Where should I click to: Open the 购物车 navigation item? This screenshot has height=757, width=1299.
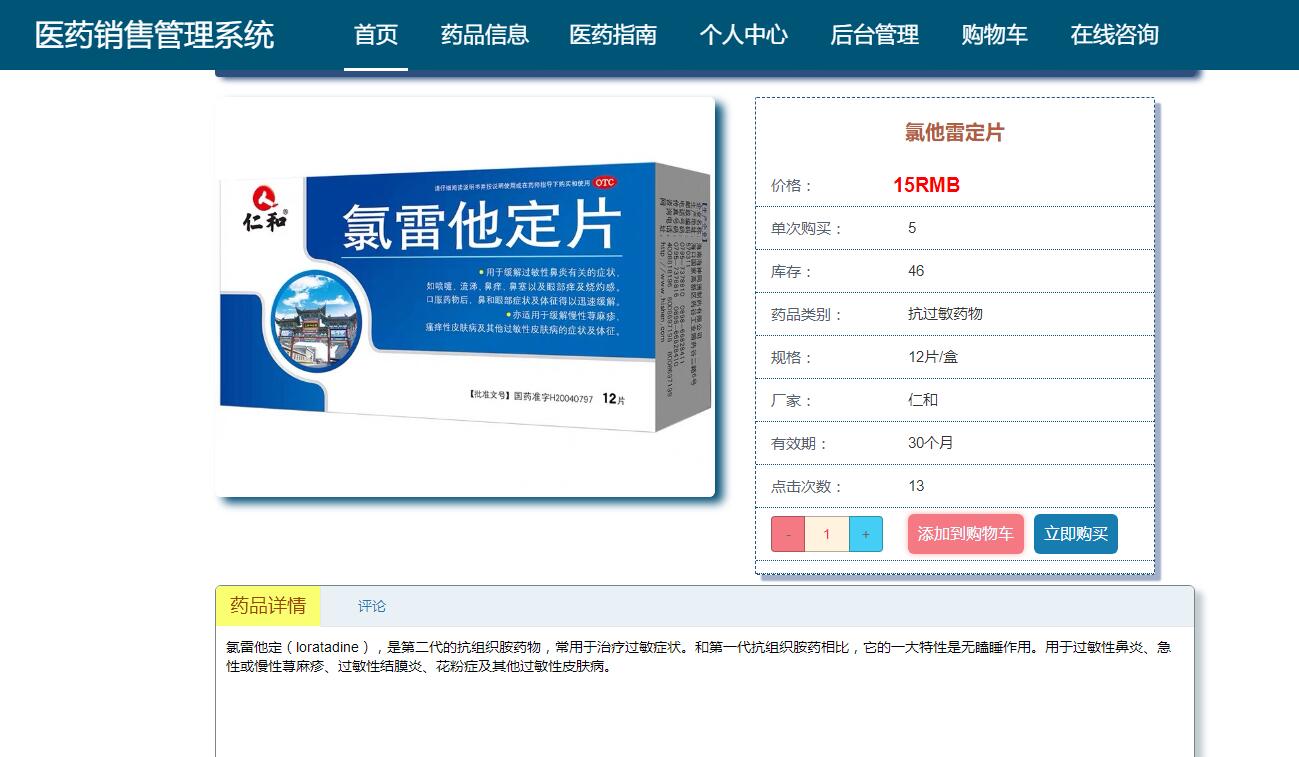994,35
